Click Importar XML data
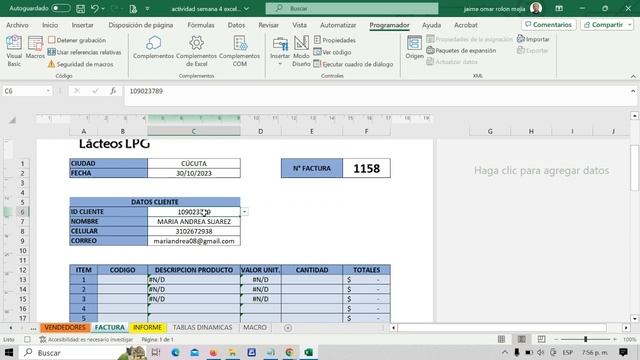This screenshot has height=360, width=640. pos(533,39)
